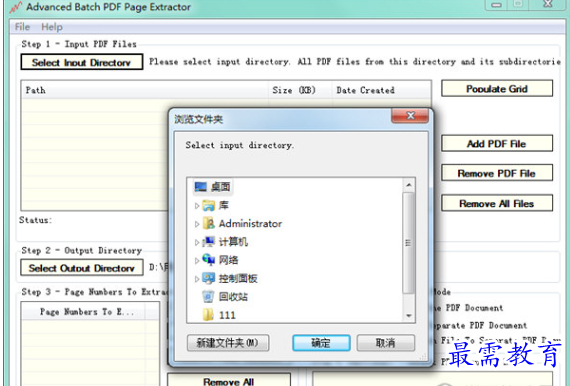Select the Recycle Bin (回收站) icon
The image size is (570, 386).
coord(208,297)
